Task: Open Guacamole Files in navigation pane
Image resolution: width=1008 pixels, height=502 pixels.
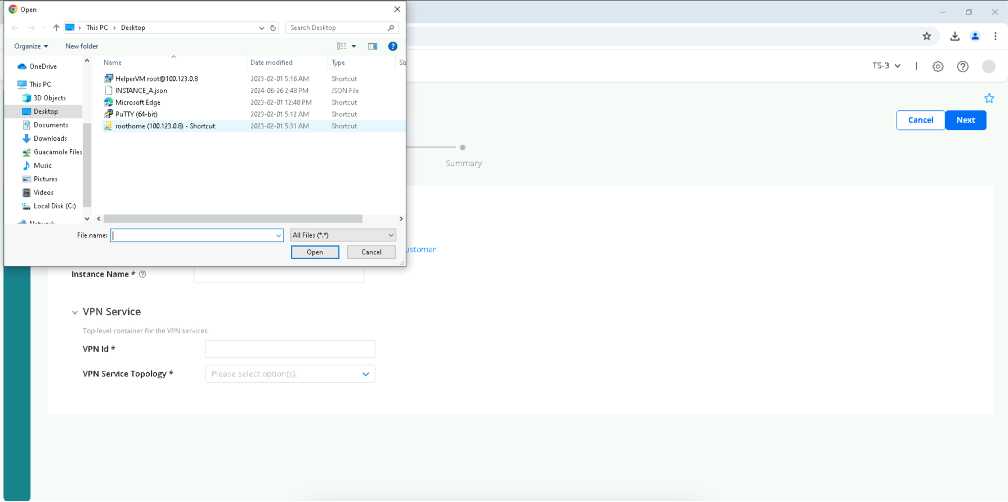Action: pos(57,152)
